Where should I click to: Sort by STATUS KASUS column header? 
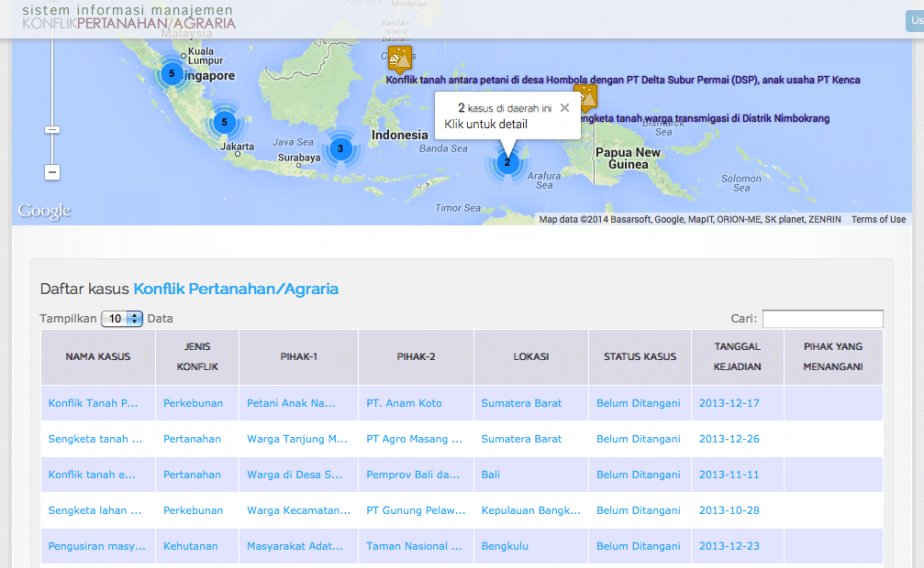(640, 356)
